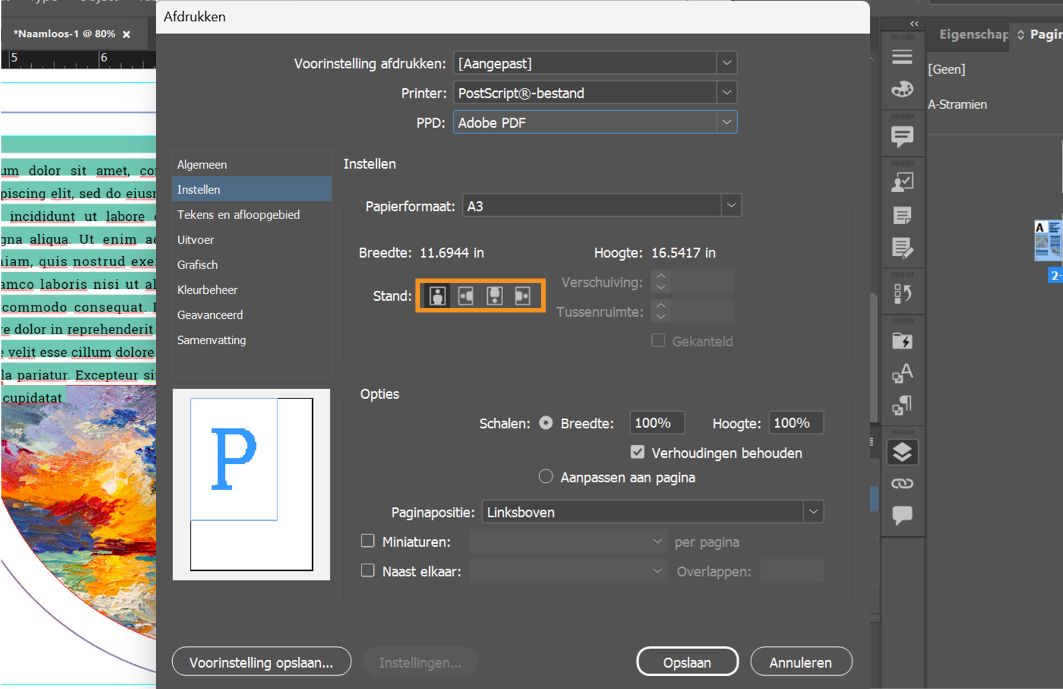Screen dimensions: 1063x689
Task: Choose reverse landscape orientation icon
Action: click(x=522, y=296)
